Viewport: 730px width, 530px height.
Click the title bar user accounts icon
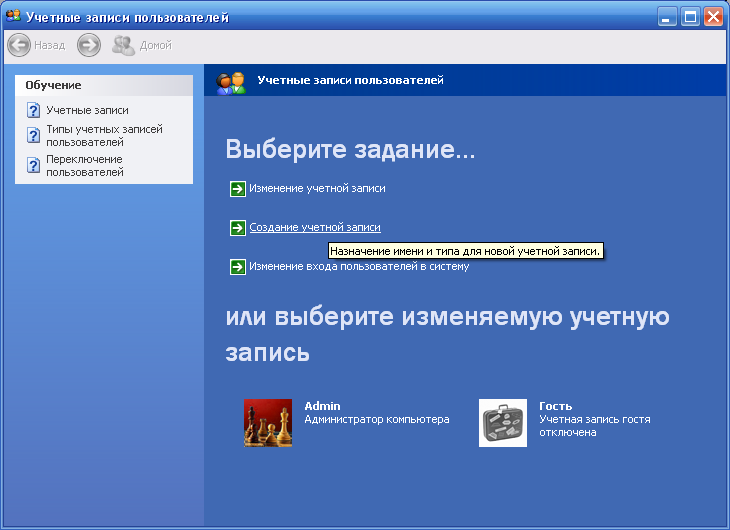pos(14,16)
